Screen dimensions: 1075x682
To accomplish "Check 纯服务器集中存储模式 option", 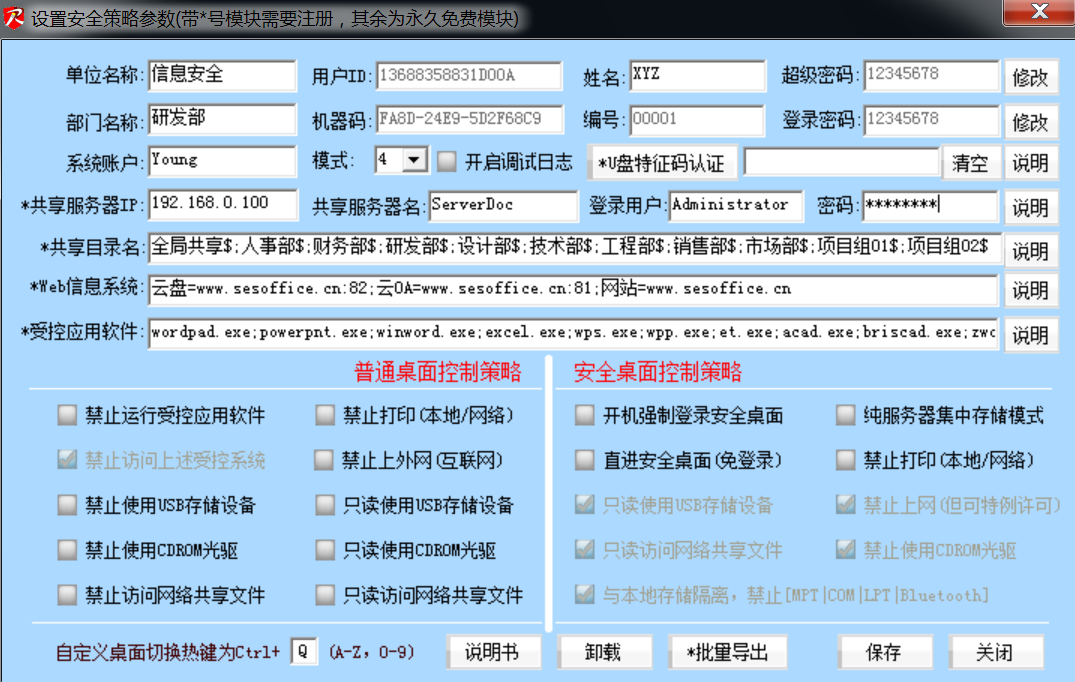I will (x=846, y=415).
